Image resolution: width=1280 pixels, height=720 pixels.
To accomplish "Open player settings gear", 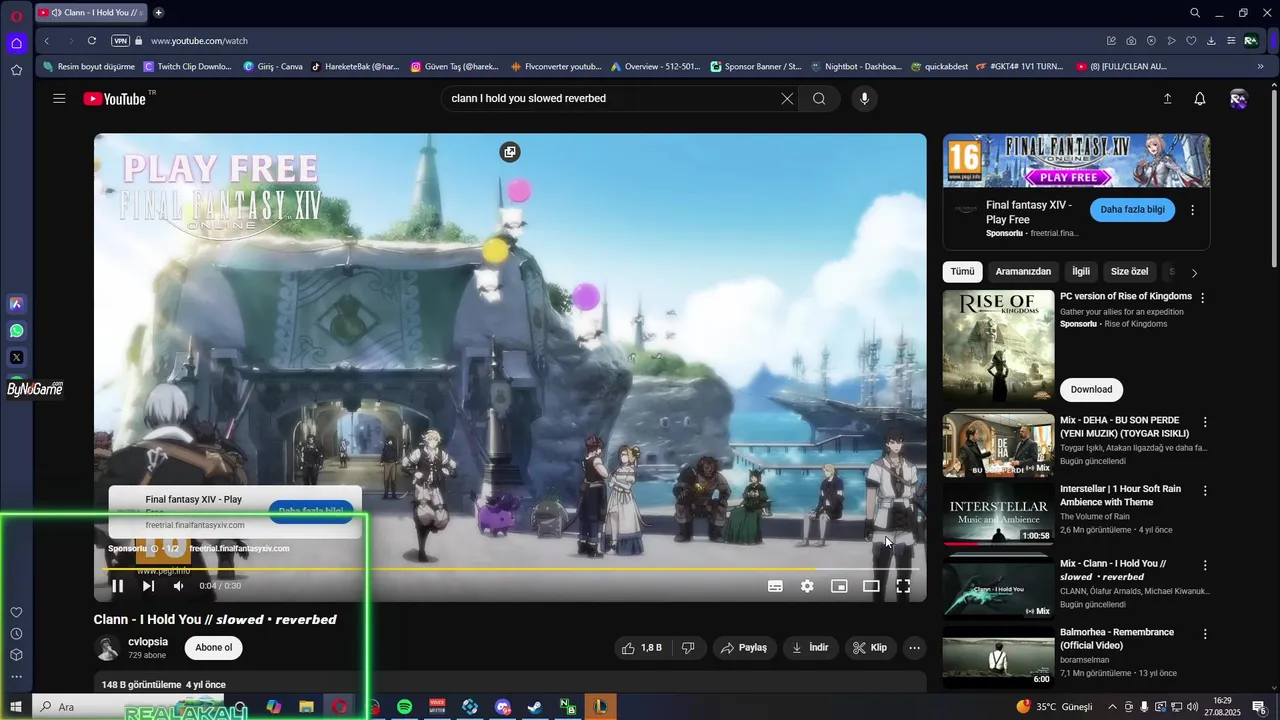I will pyautogui.click(x=807, y=586).
